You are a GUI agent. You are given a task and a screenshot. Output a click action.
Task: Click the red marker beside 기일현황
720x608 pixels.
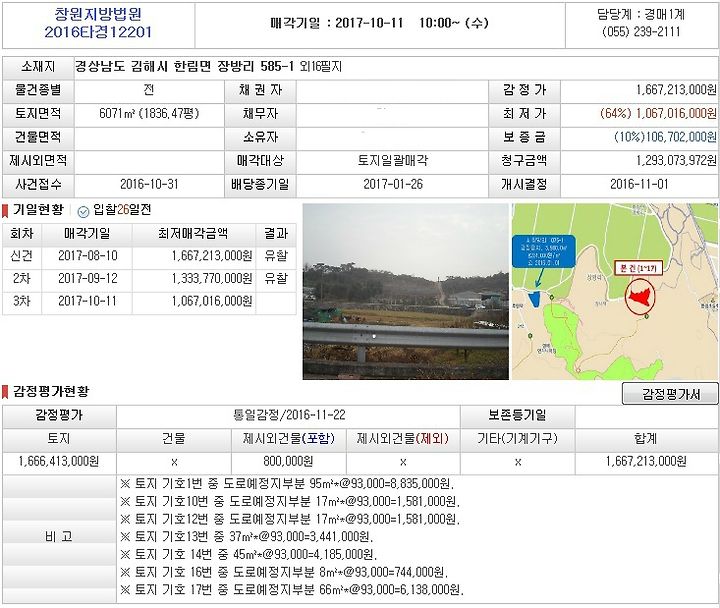click(x=6, y=211)
